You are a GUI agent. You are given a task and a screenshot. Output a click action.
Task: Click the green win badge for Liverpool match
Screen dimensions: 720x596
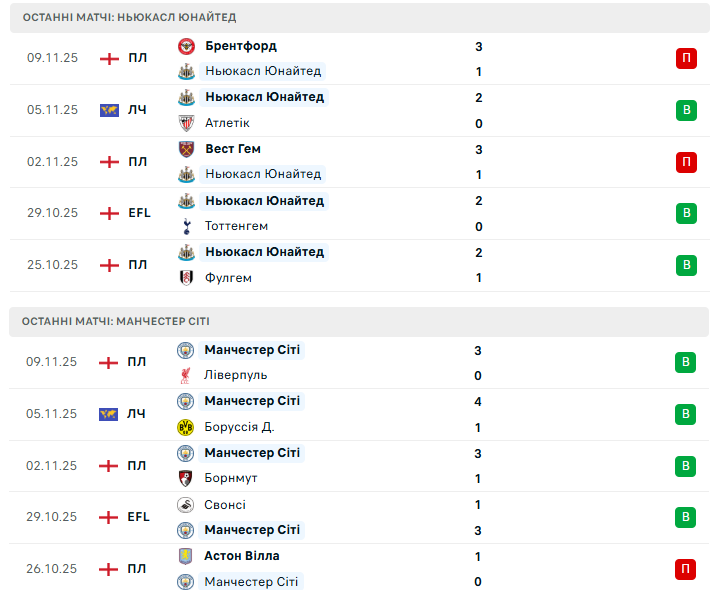pos(685,362)
